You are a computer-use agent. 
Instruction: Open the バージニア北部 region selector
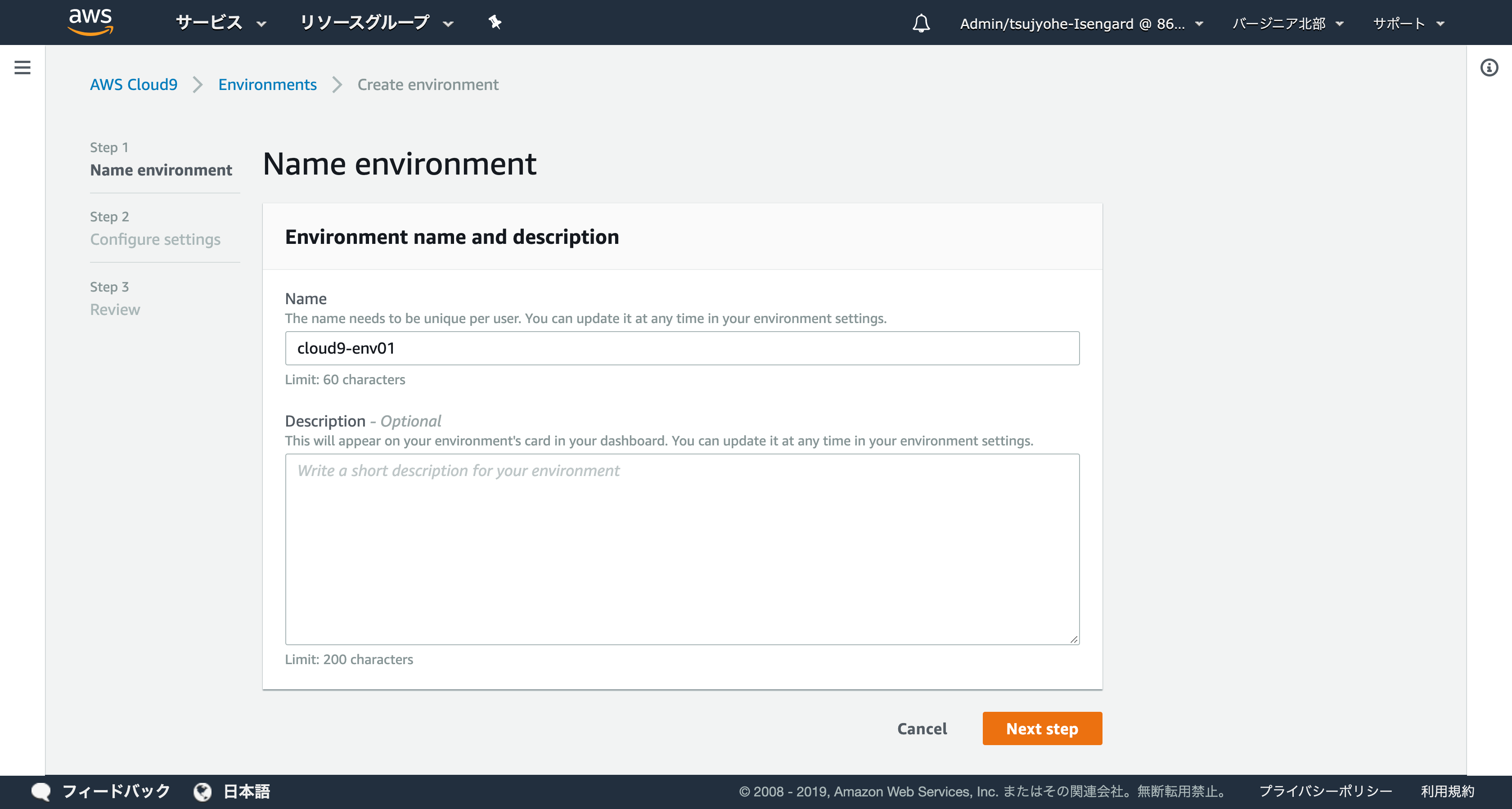click(x=1288, y=23)
